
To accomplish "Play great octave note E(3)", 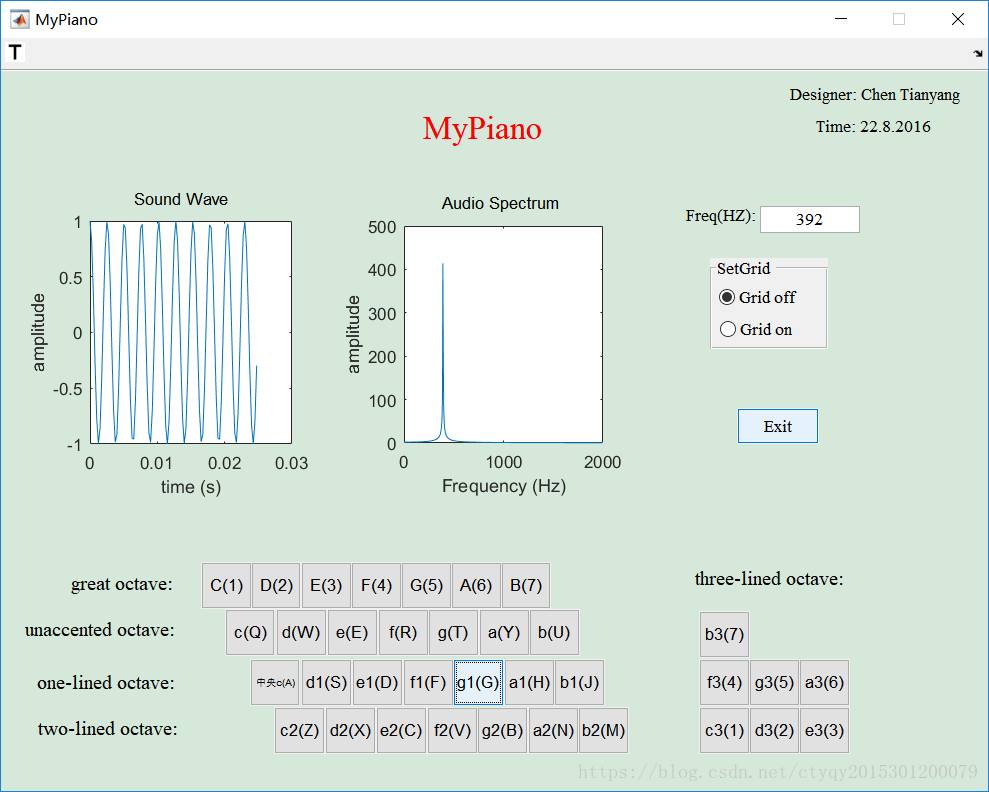I will [326, 585].
